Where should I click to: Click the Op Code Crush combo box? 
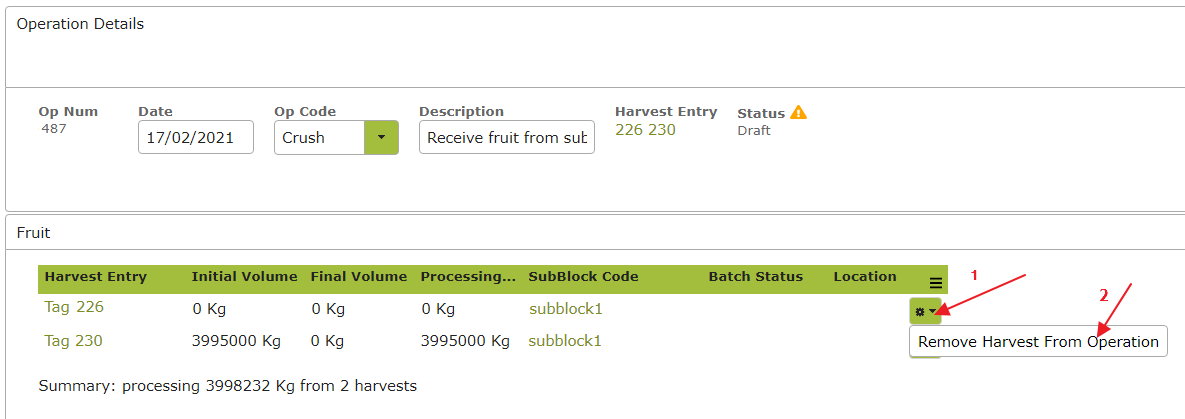pyautogui.click(x=336, y=138)
